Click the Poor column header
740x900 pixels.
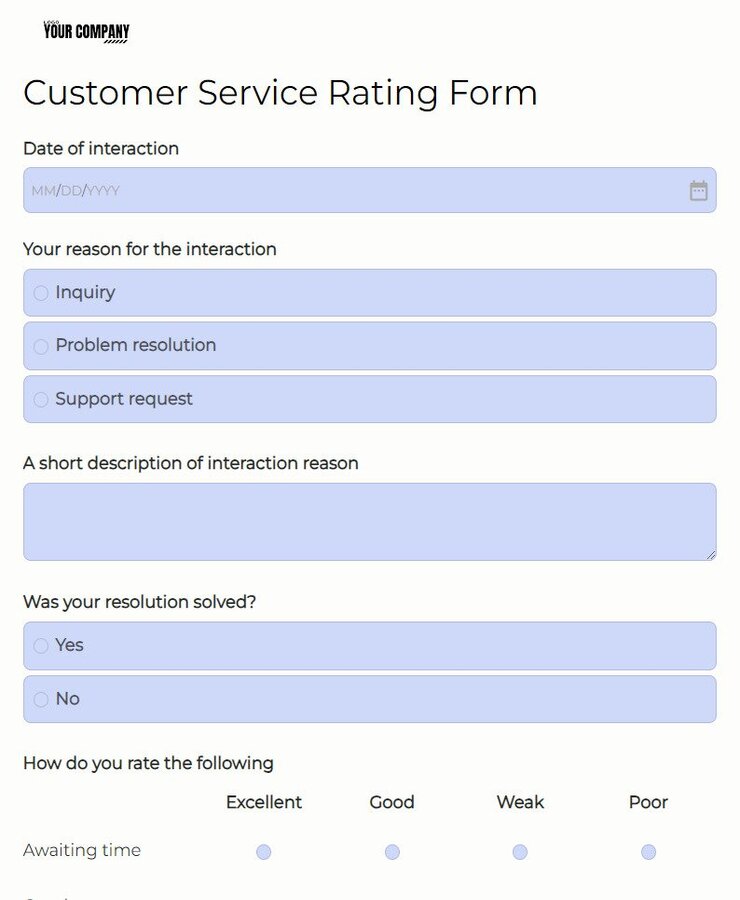tap(647, 802)
